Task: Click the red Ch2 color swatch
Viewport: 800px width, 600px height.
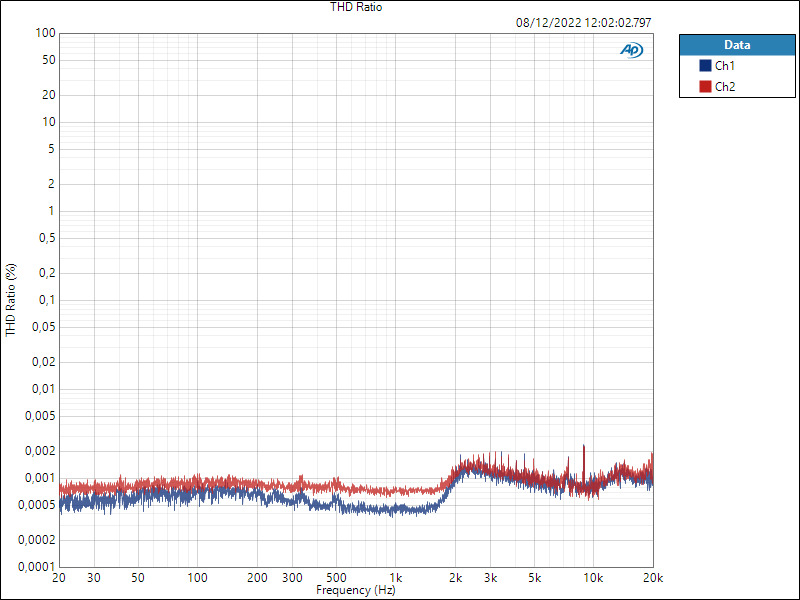Action: point(705,87)
